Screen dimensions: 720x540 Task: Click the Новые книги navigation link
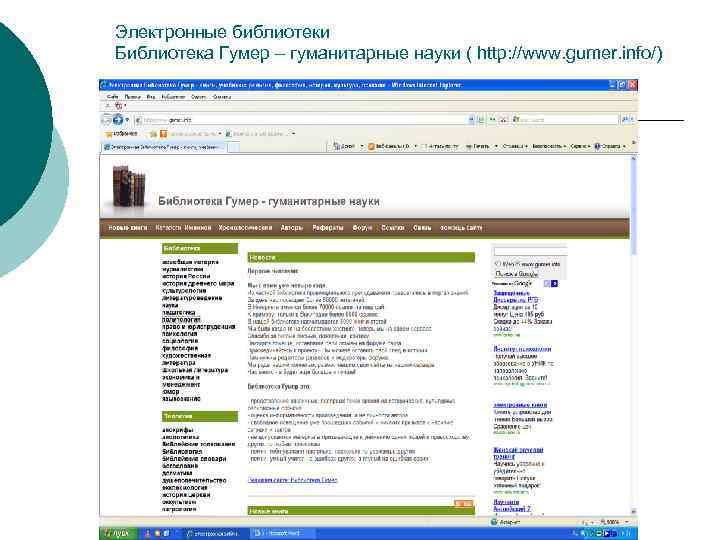(128, 228)
